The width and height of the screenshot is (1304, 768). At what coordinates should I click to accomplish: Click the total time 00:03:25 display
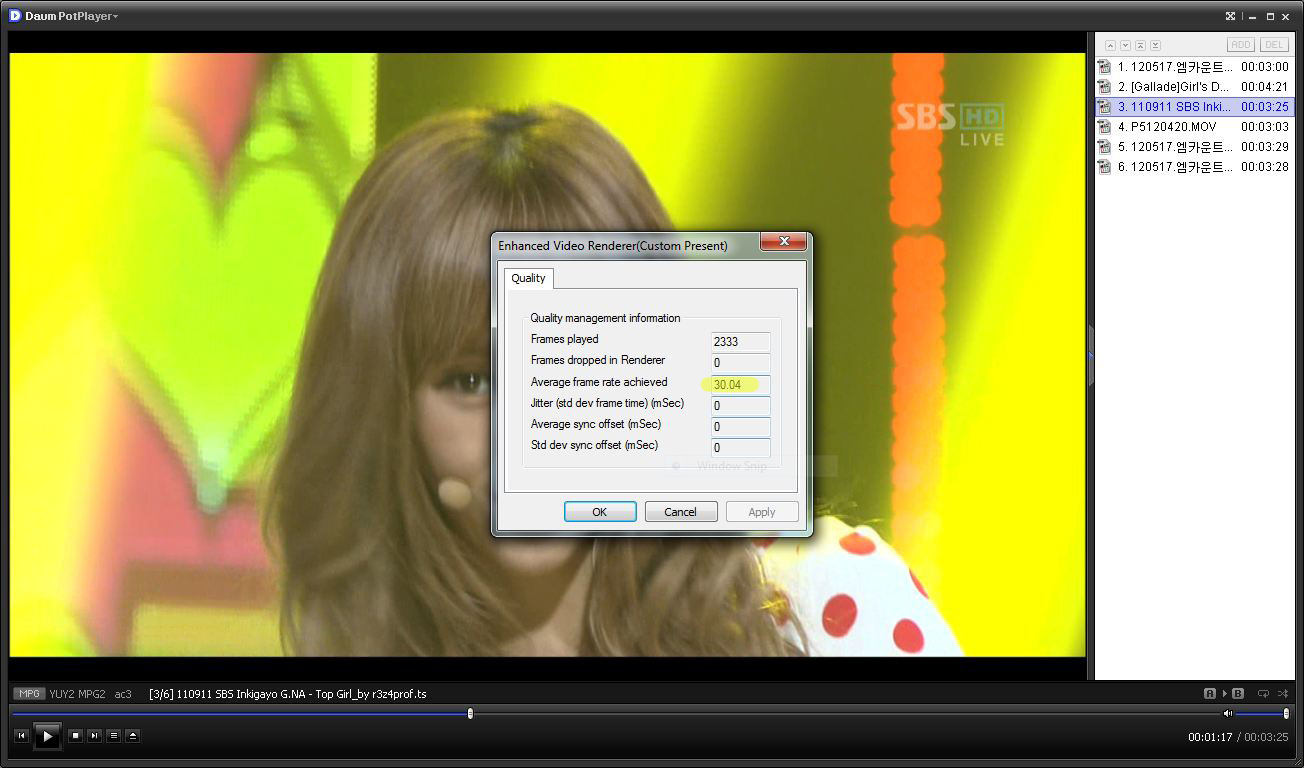[x=1266, y=737]
